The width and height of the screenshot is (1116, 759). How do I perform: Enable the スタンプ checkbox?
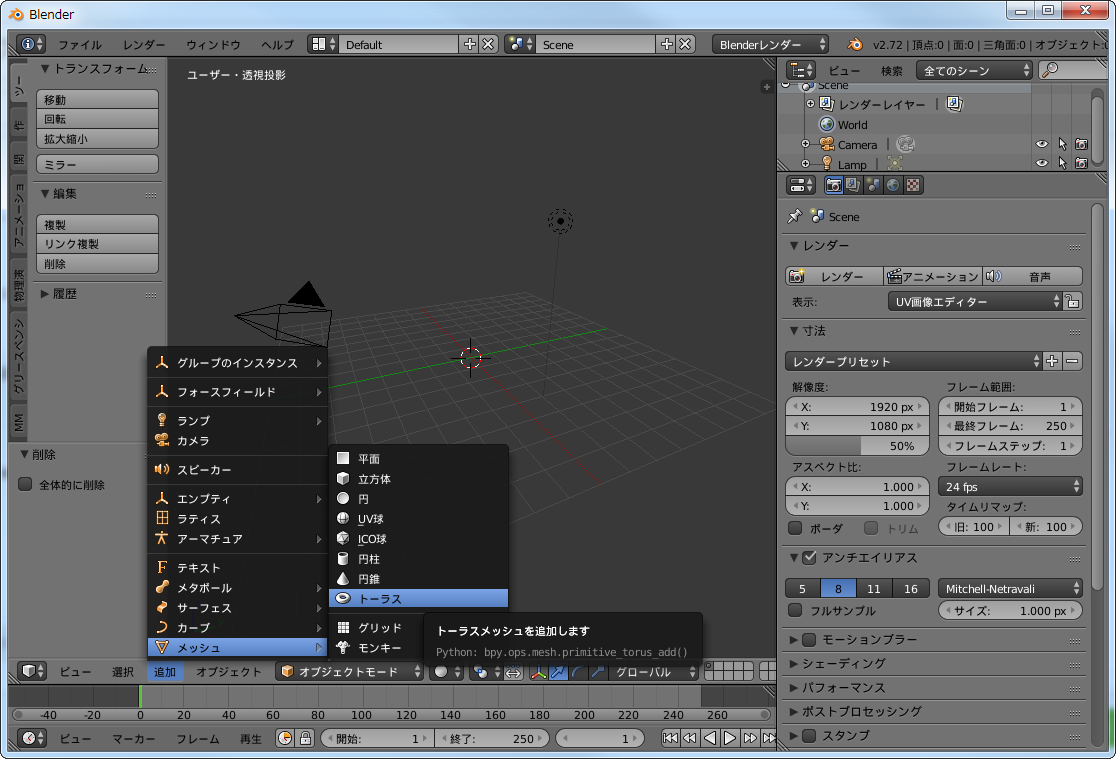pos(809,736)
